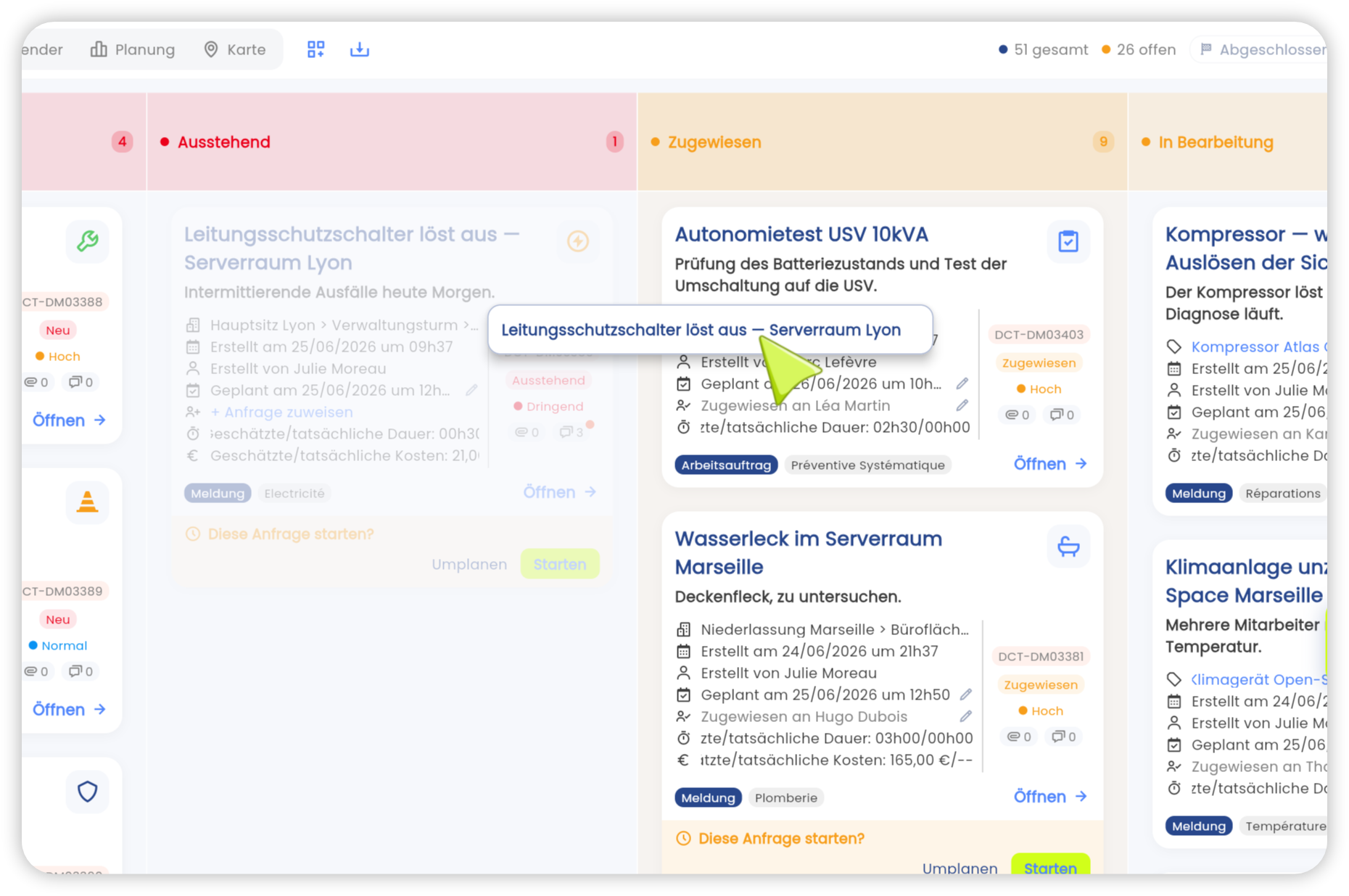
Task: Click the Ausstehend count badge 1
Action: click(614, 141)
